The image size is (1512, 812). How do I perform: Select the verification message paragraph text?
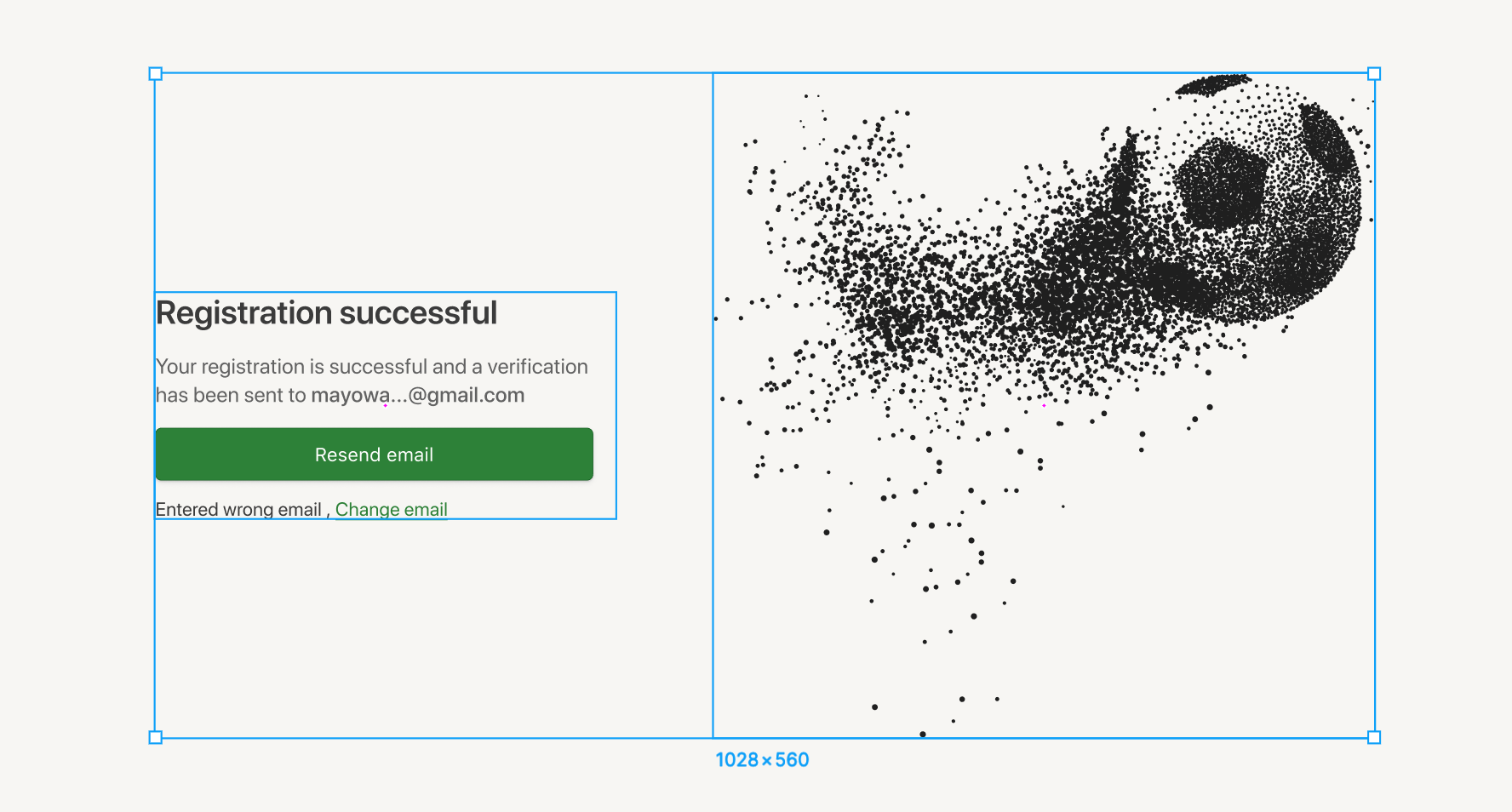pyautogui.click(x=371, y=367)
